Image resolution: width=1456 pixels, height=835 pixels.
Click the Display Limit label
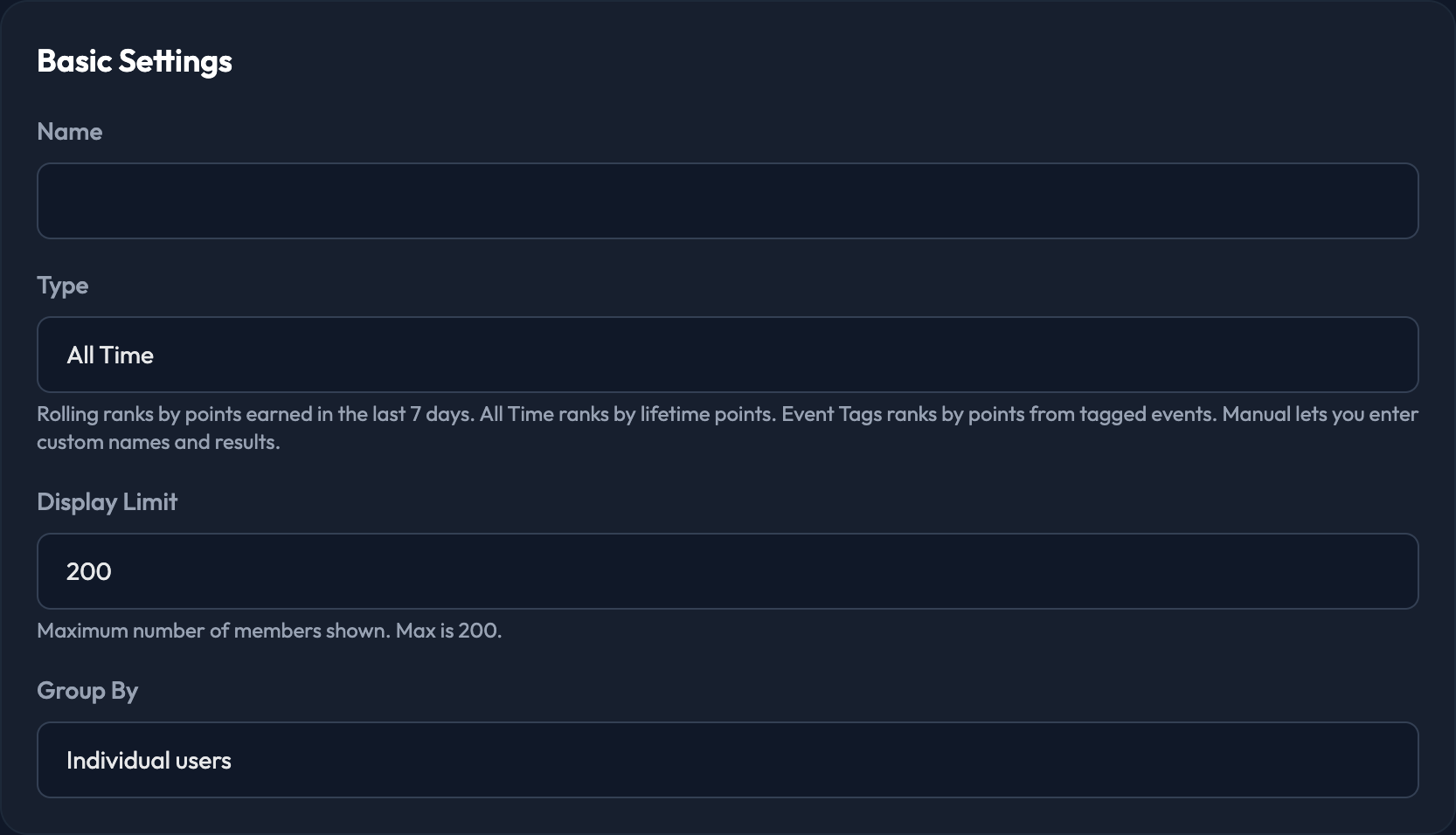click(x=107, y=502)
